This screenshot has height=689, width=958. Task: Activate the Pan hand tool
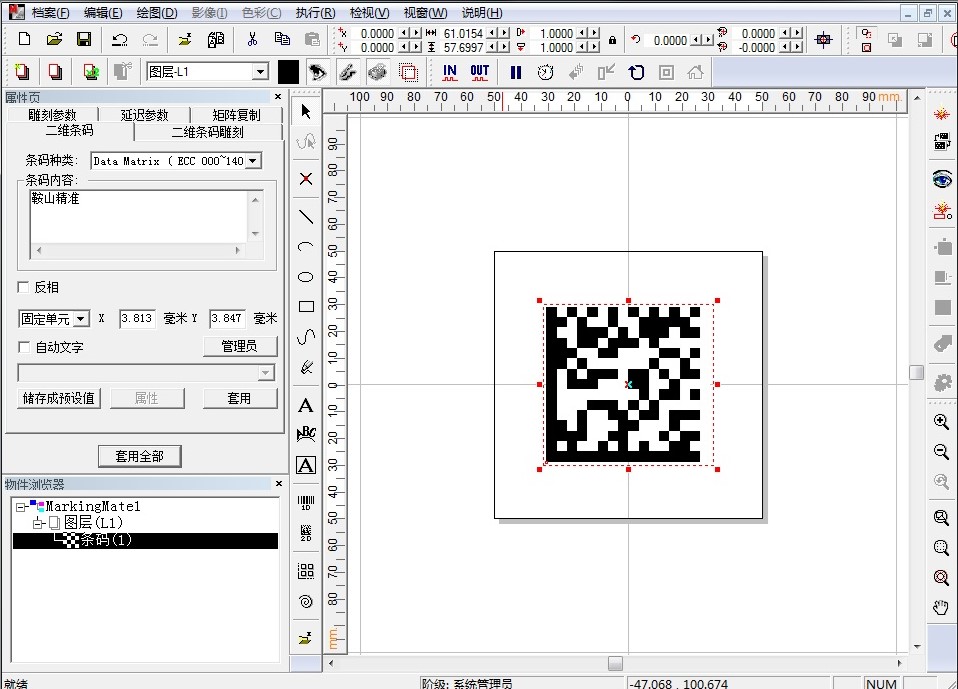point(942,607)
